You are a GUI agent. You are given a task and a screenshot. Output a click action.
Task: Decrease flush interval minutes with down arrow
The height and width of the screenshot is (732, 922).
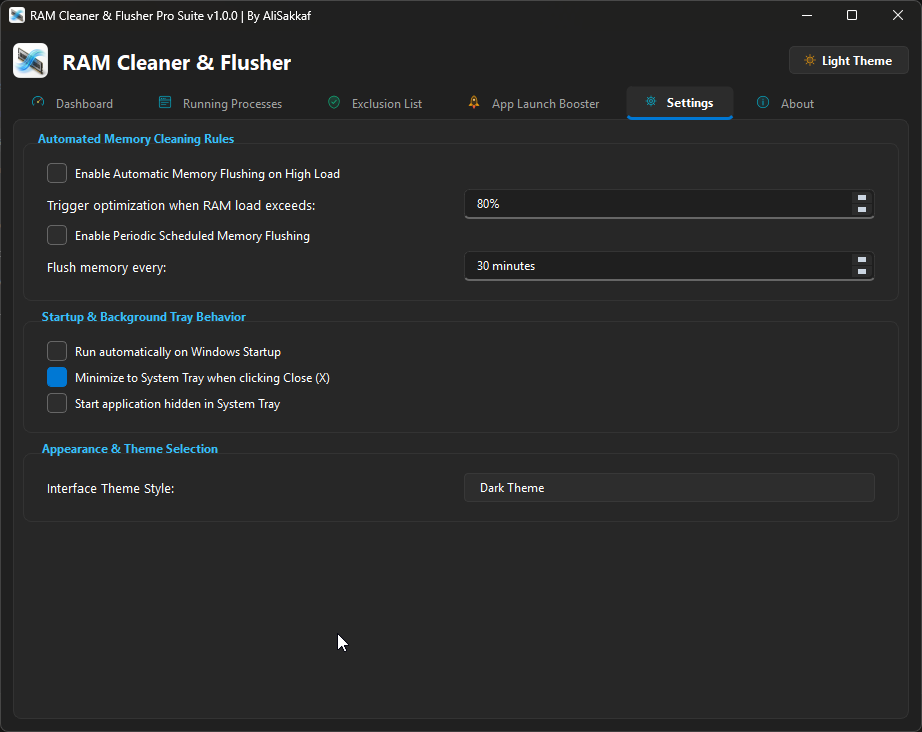click(x=861, y=272)
